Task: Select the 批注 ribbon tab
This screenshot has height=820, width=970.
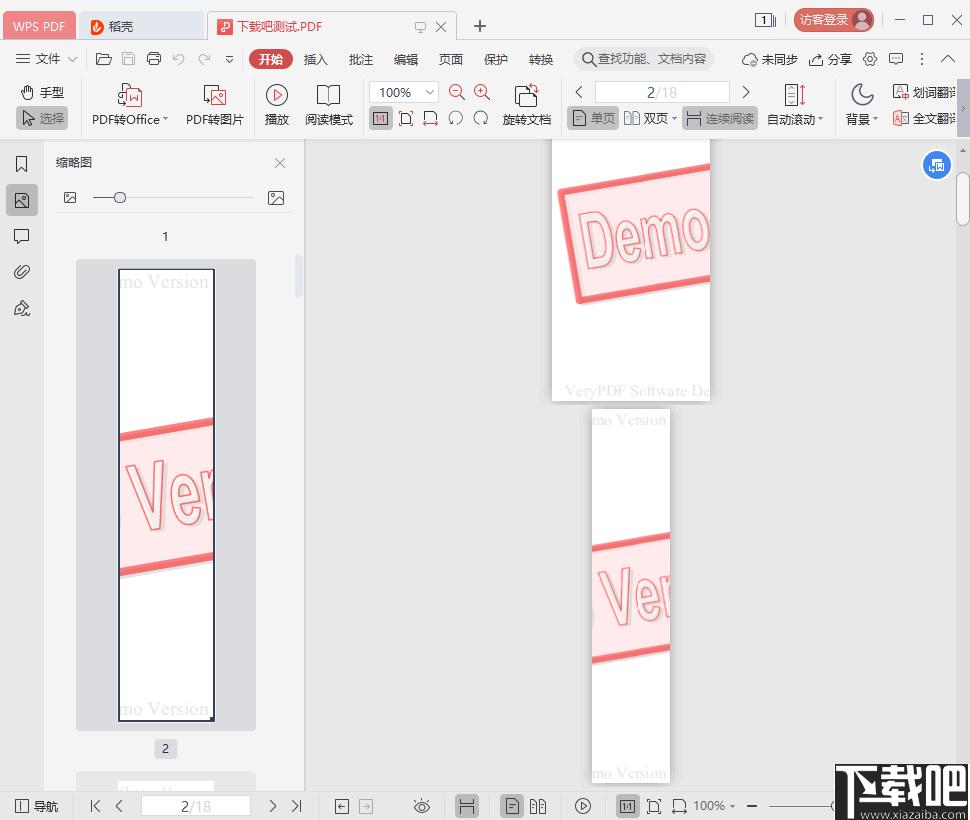Action: coord(361,59)
